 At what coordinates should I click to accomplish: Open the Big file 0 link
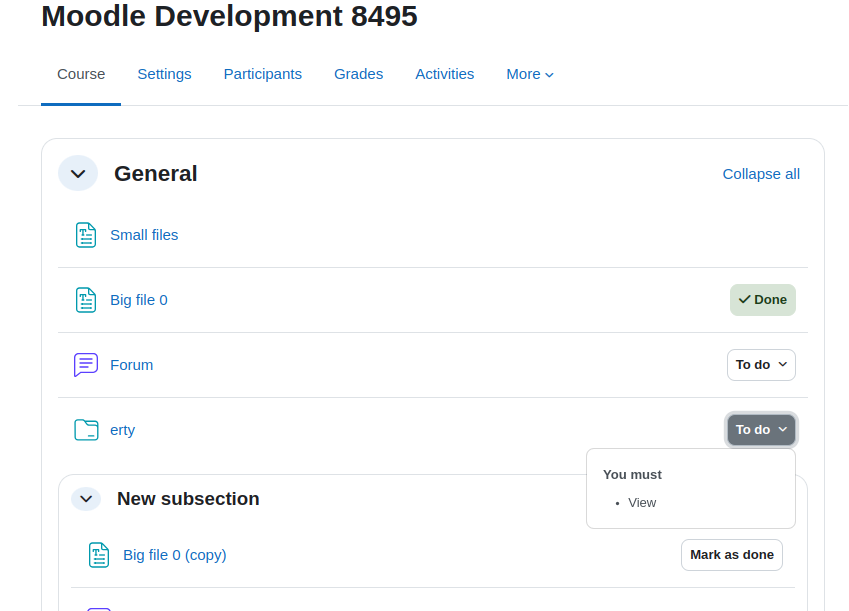pos(139,300)
